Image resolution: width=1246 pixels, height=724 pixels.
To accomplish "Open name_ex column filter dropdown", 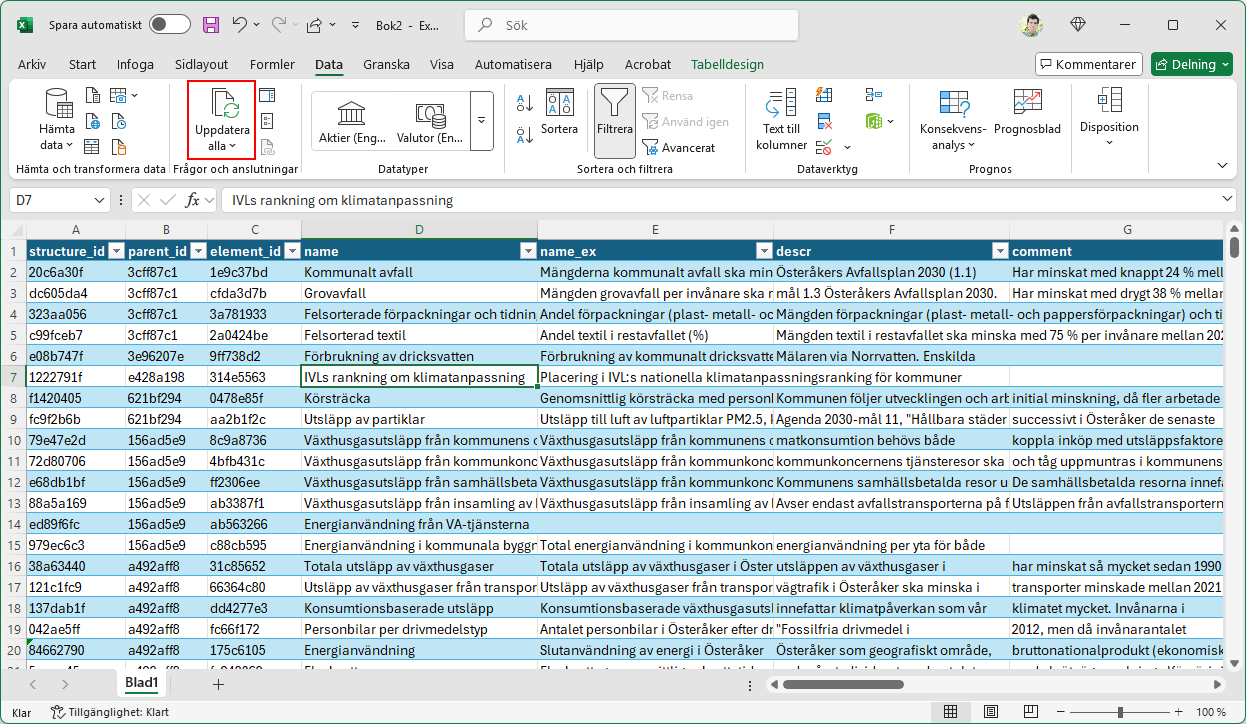I will coord(764,251).
